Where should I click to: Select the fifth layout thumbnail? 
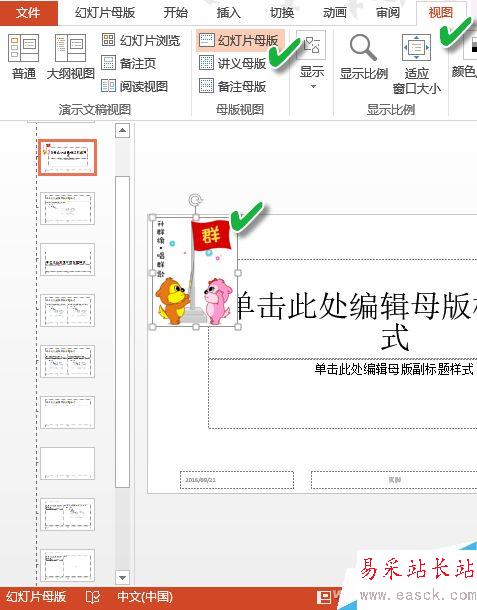coord(67,361)
